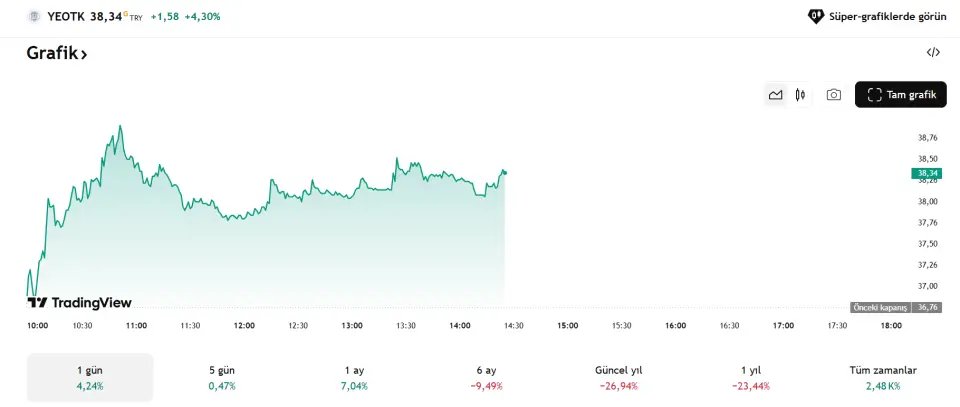Show the Tüm zamanlar range
960x407 pixels.
click(880, 377)
